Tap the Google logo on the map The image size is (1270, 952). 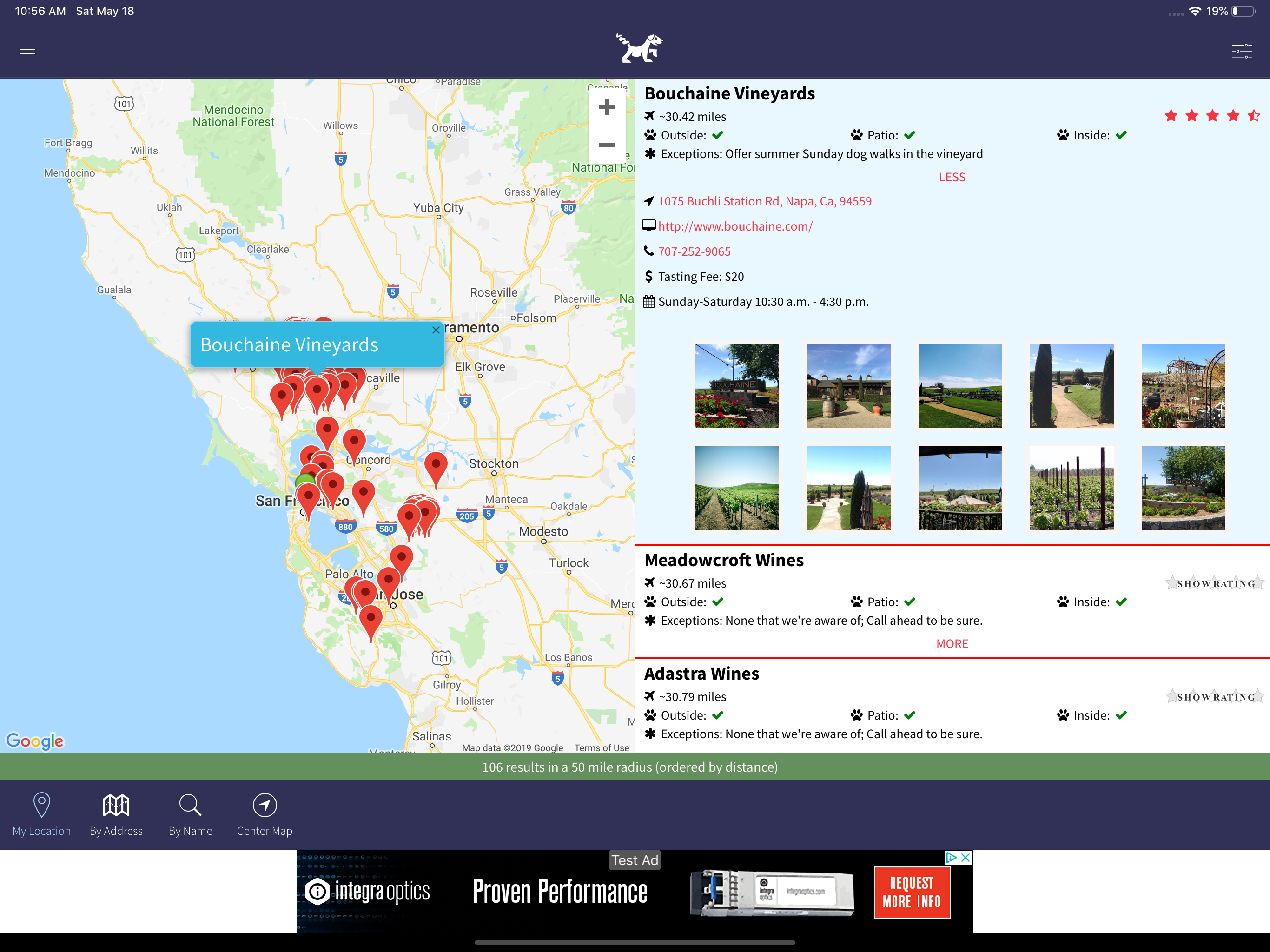pos(35,741)
